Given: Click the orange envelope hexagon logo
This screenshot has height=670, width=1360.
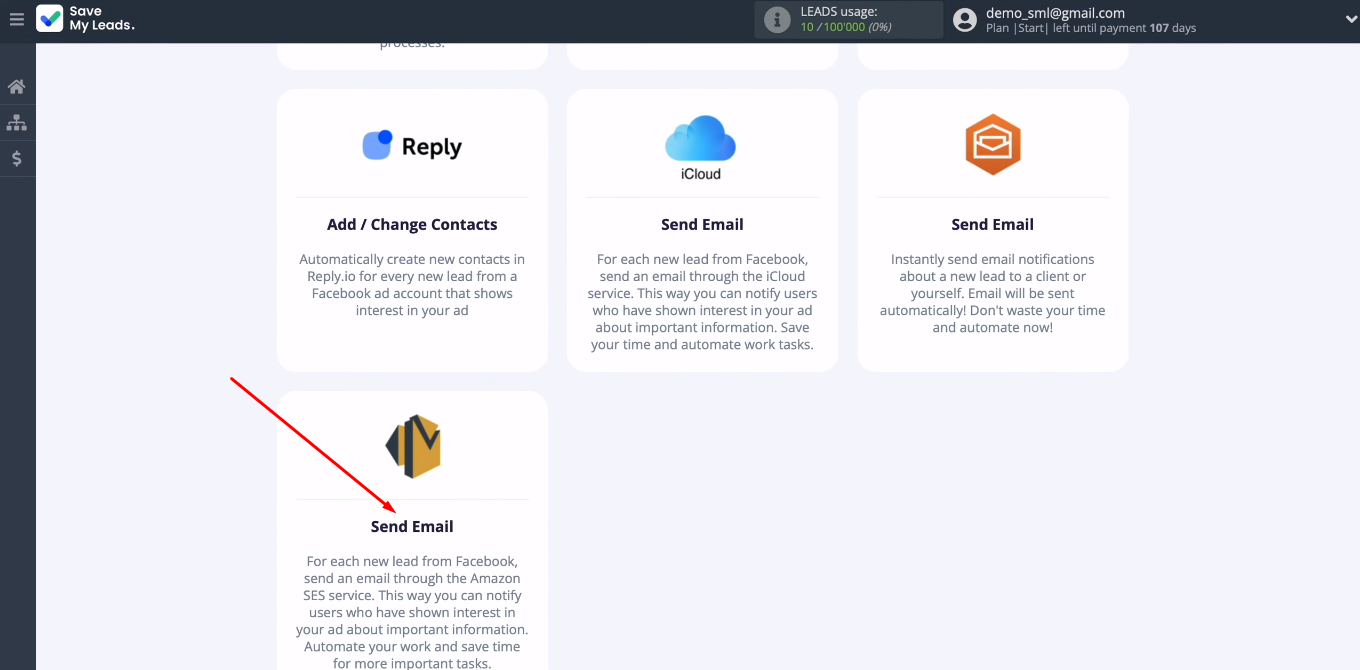Looking at the screenshot, I should 992,145.
